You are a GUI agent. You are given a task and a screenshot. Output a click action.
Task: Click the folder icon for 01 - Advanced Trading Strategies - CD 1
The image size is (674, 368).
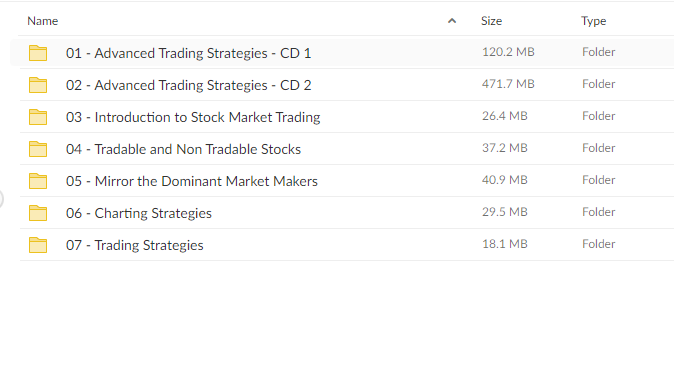(38, 53)
